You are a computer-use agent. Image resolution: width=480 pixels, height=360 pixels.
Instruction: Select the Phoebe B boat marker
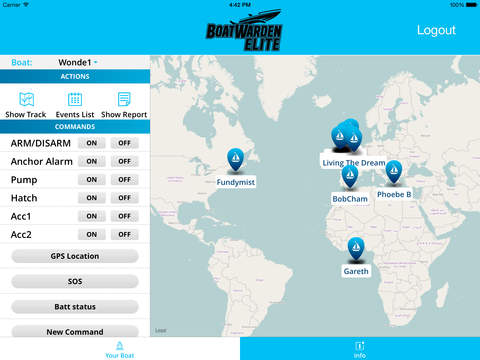394,172
